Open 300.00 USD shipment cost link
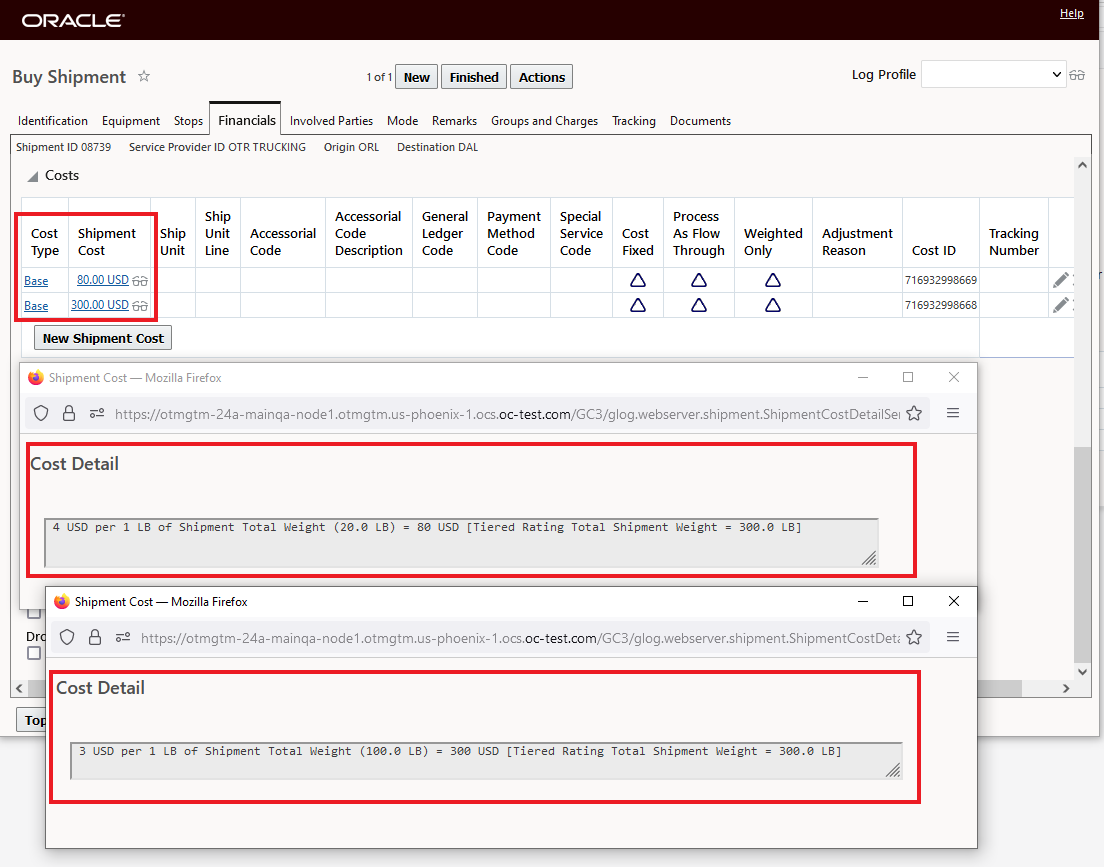Image resolution: width=1104 pixels, height=867 pixels. [x=100, y=305]
